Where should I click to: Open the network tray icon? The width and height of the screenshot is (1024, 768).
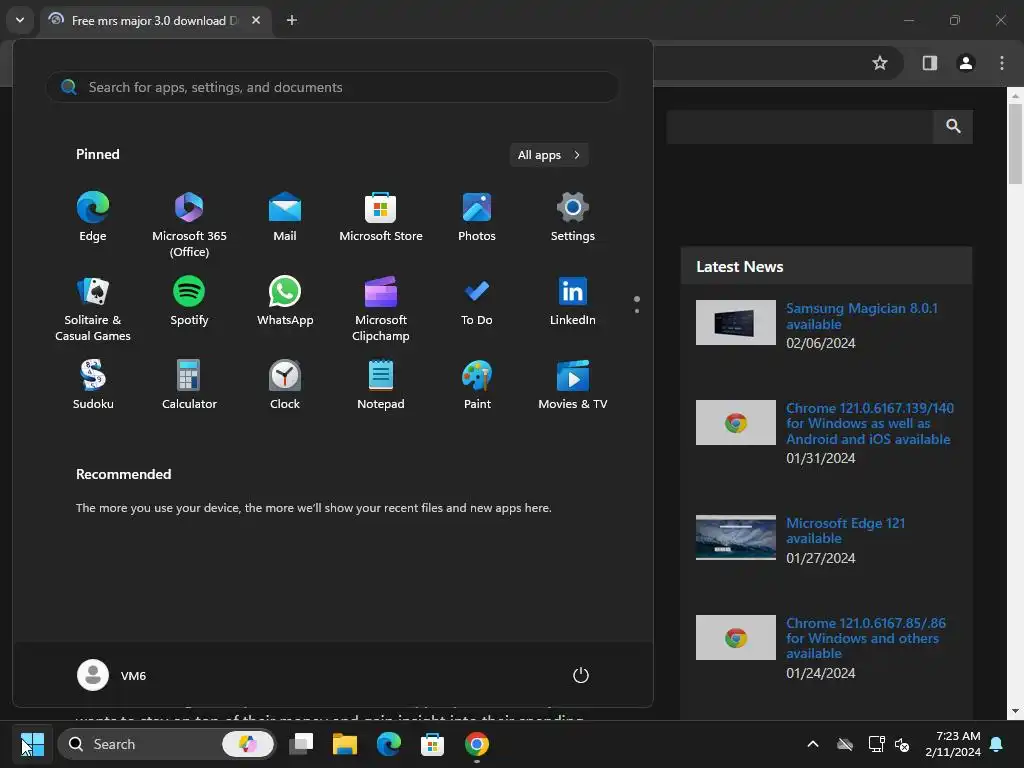coord(876,744)
